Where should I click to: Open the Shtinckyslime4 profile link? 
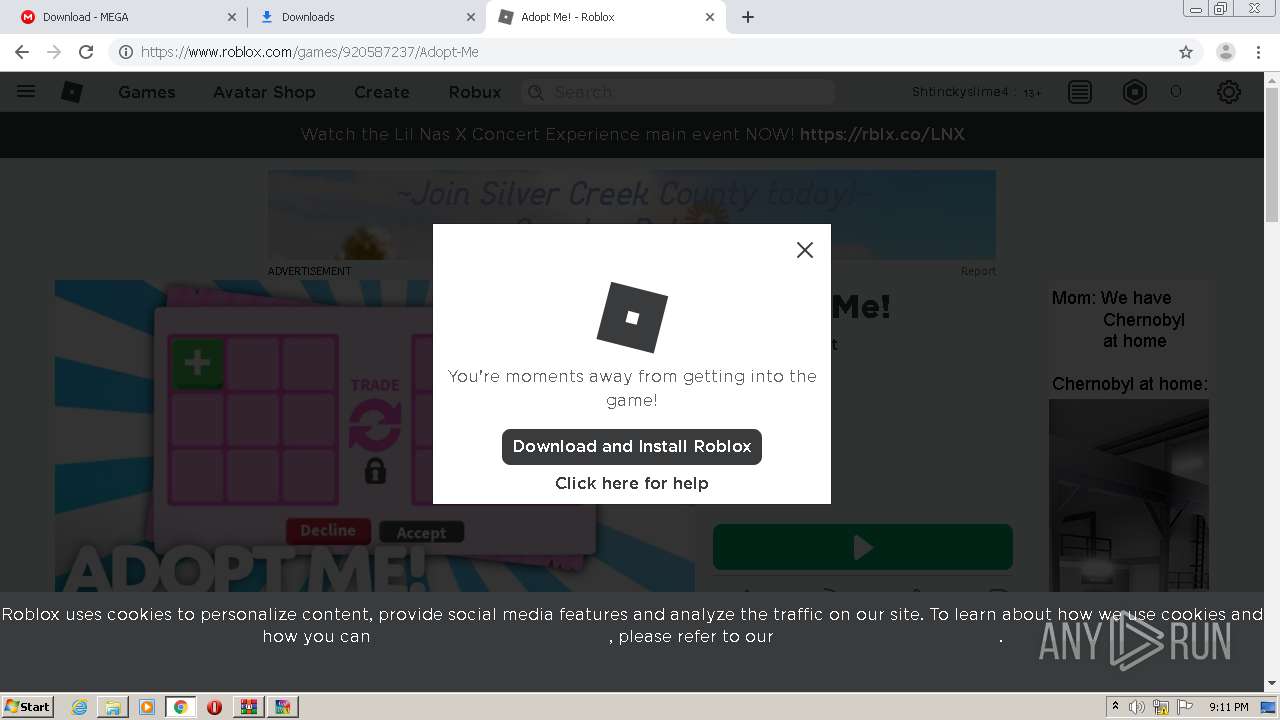(961, 92)
